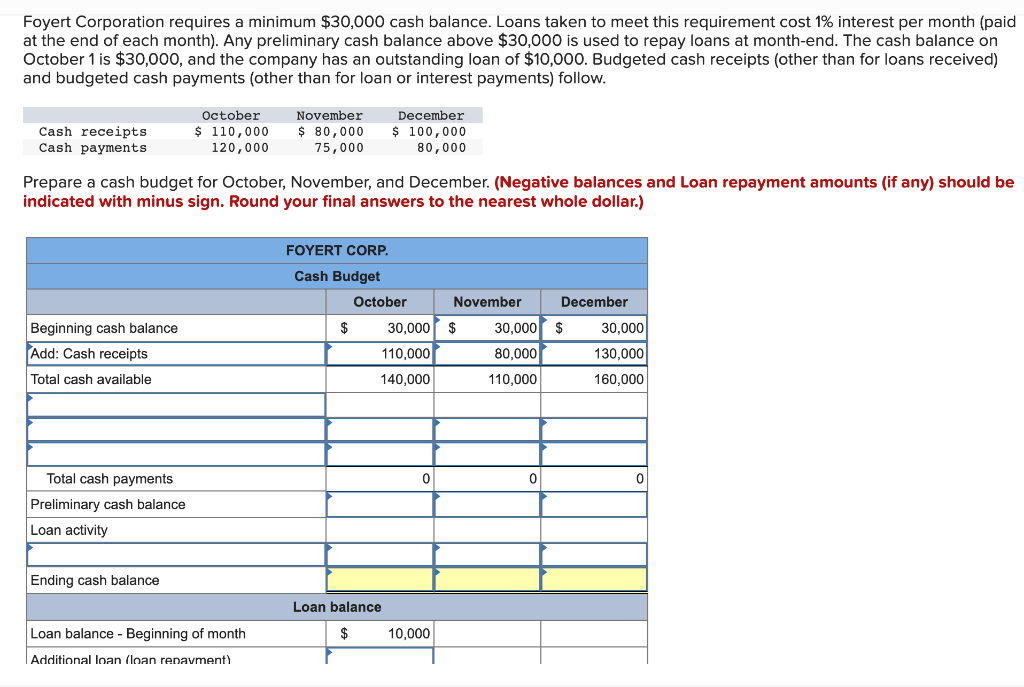Select October Preliminary cash balance cell
Screen dimensions: 1024x687
pos(380,504)
